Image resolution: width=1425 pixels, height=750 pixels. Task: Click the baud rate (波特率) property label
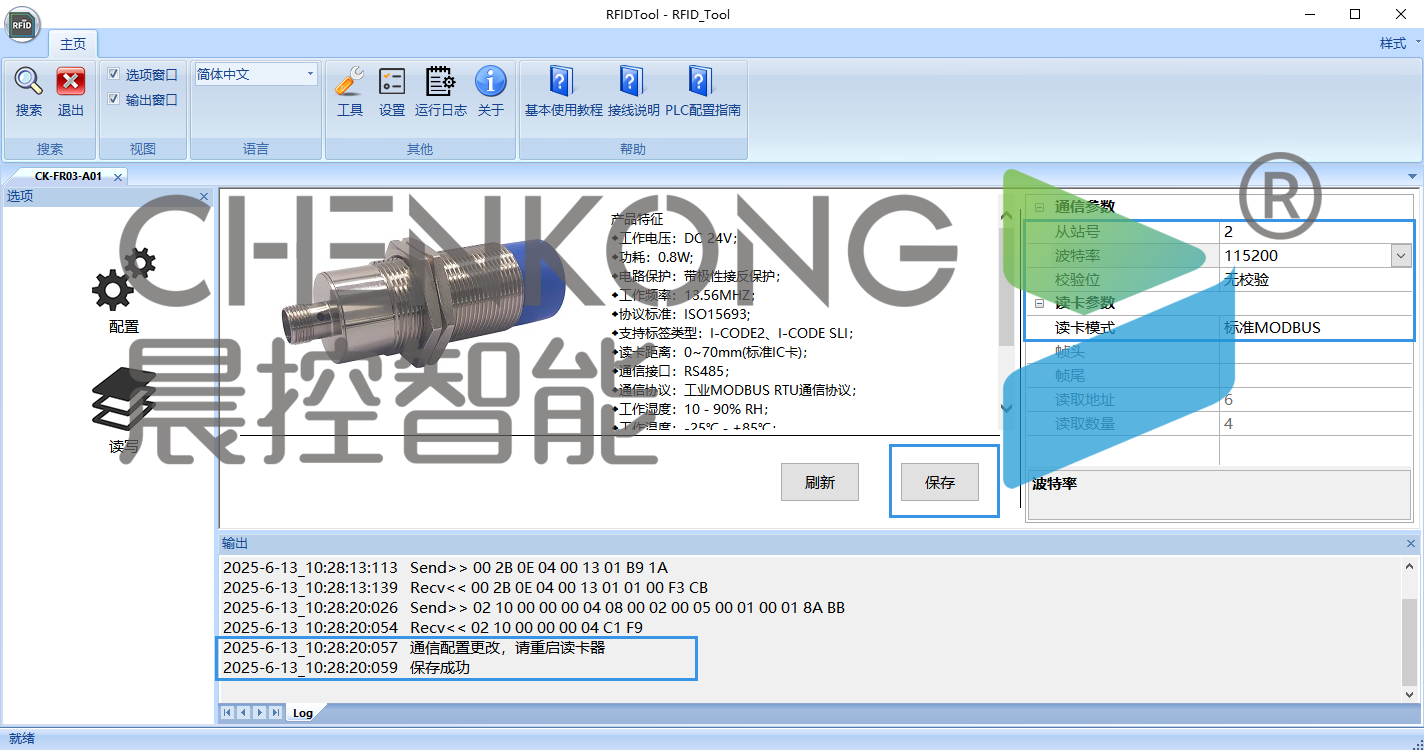1077,255
